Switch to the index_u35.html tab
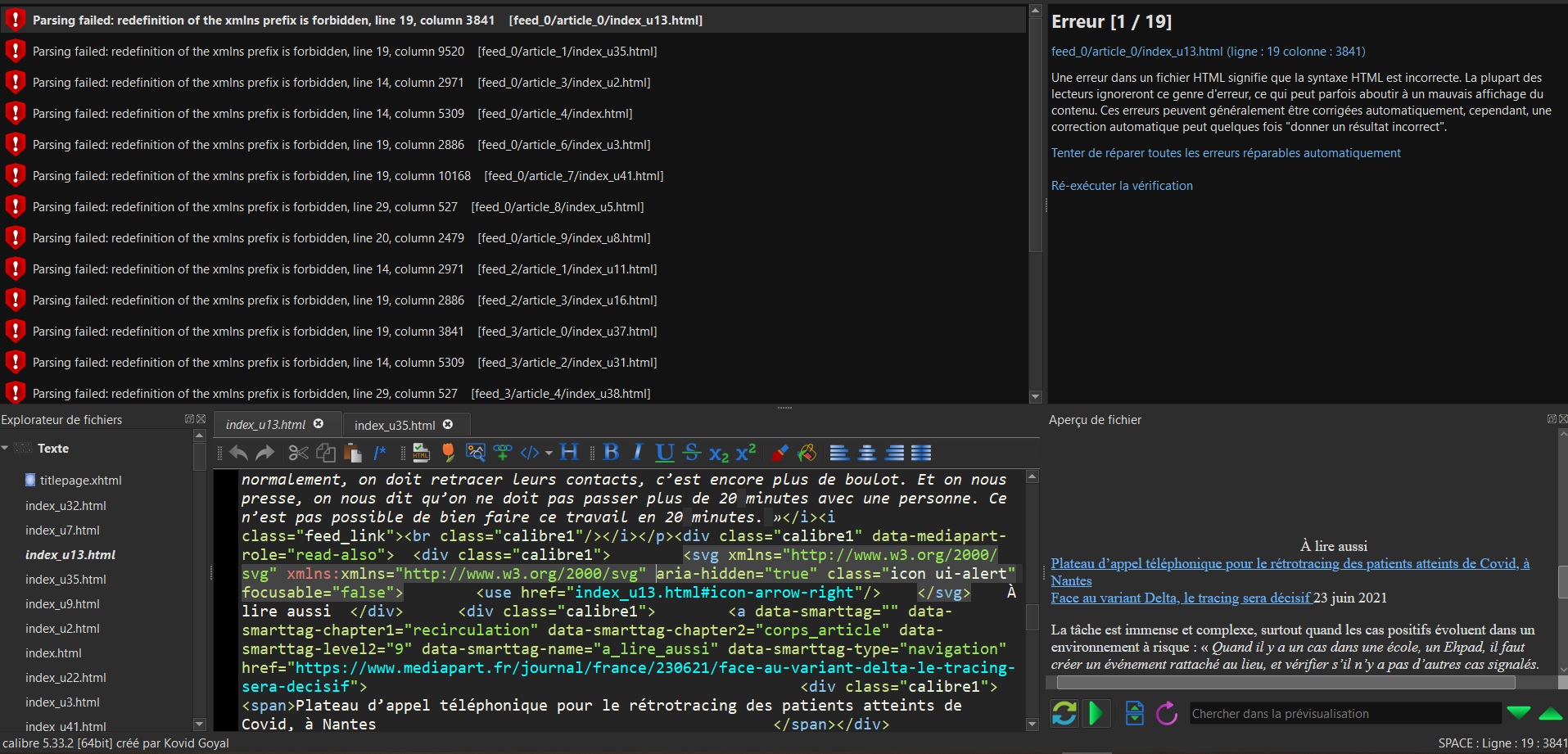The height and width of the screenshot is (754, 1568). coord(395,425)
